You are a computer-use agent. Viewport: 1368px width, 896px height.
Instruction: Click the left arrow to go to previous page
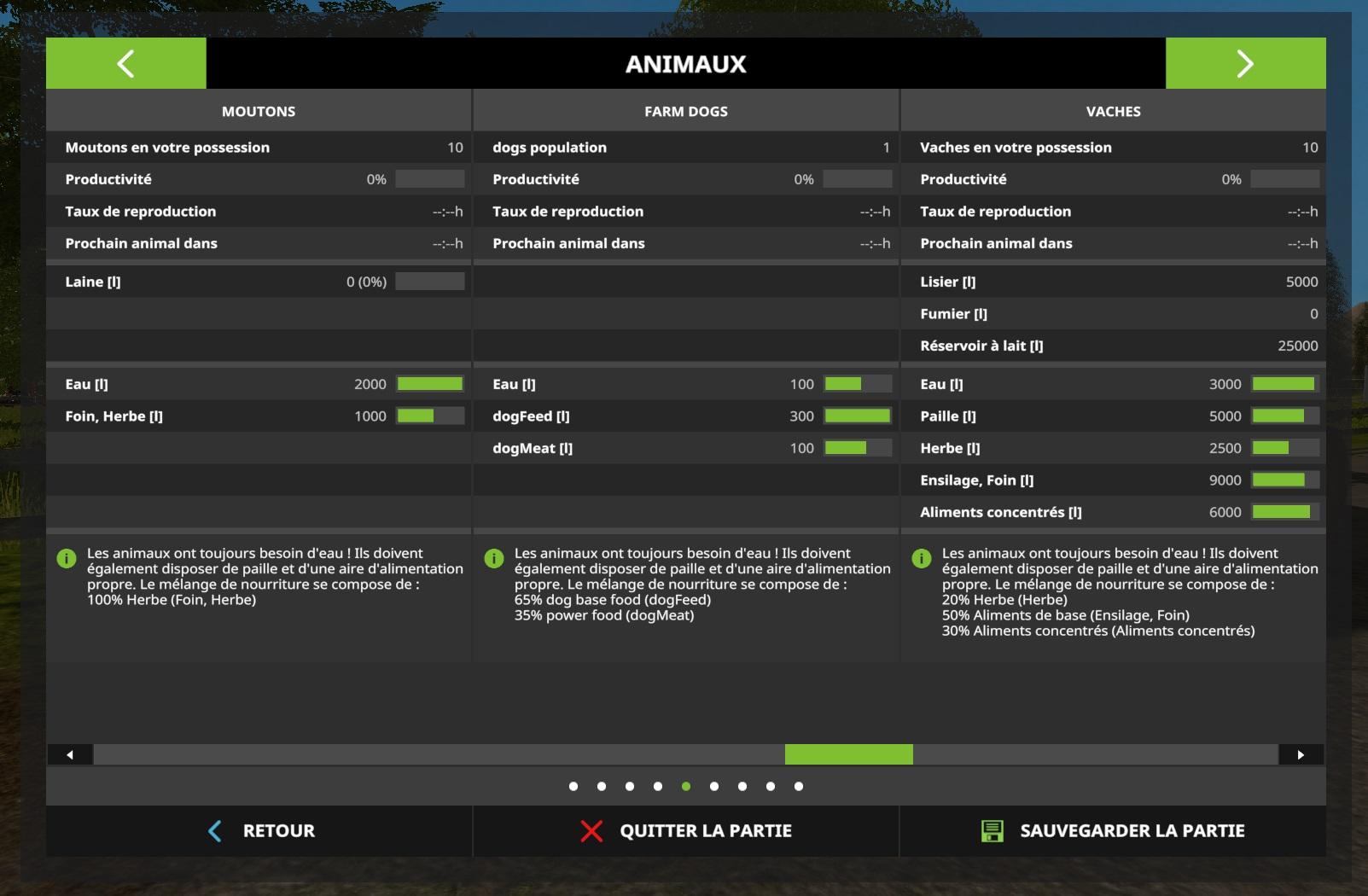(x=125, y=63)
